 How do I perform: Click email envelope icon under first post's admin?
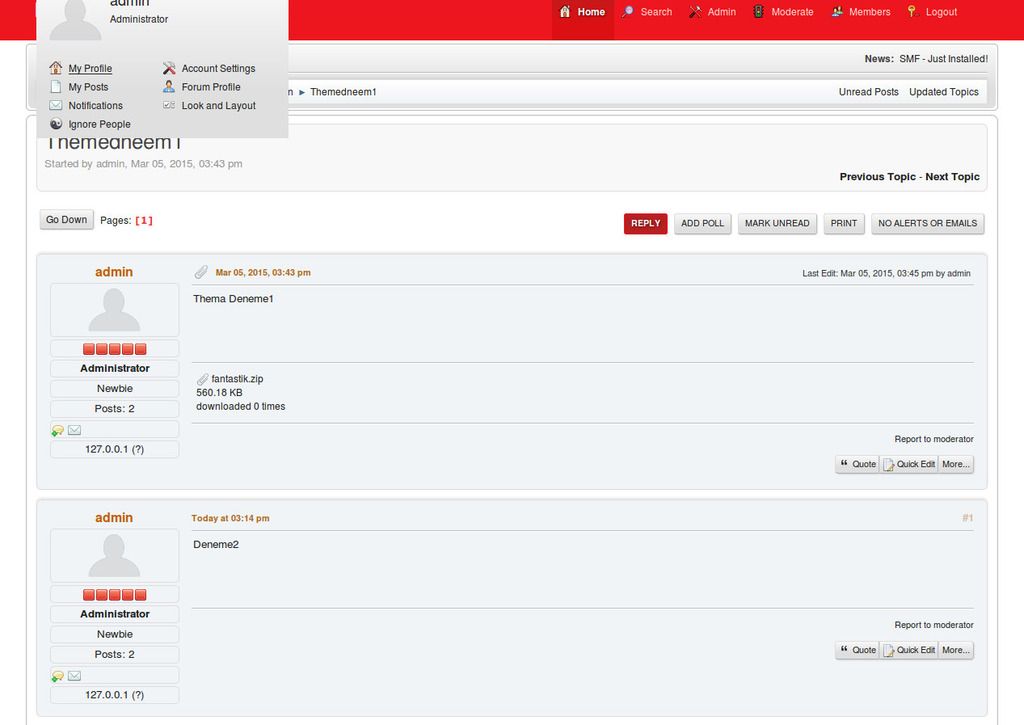click(74, 430)
